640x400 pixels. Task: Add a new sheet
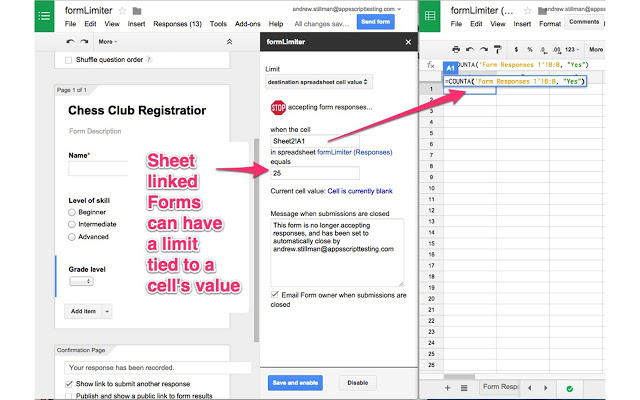point(448,388)
